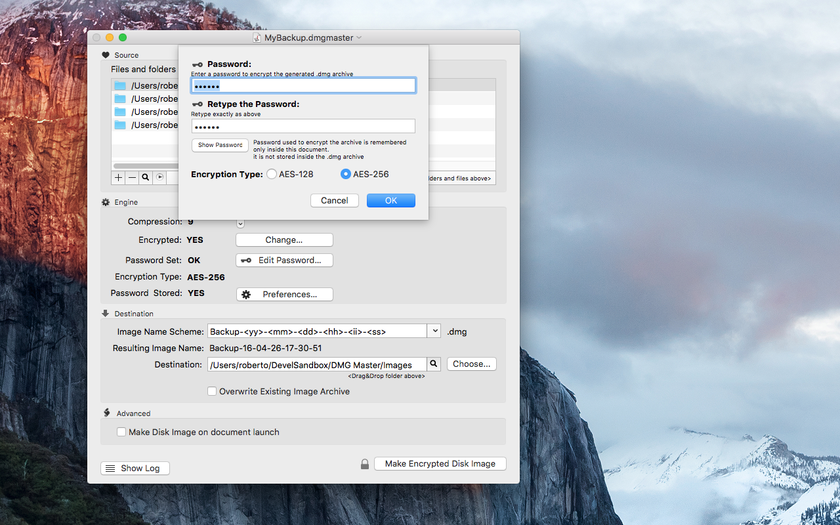The height and width of the screenshot is (525, 840).
Task: Click the Retype the Password field
Action: pos(303,127)
